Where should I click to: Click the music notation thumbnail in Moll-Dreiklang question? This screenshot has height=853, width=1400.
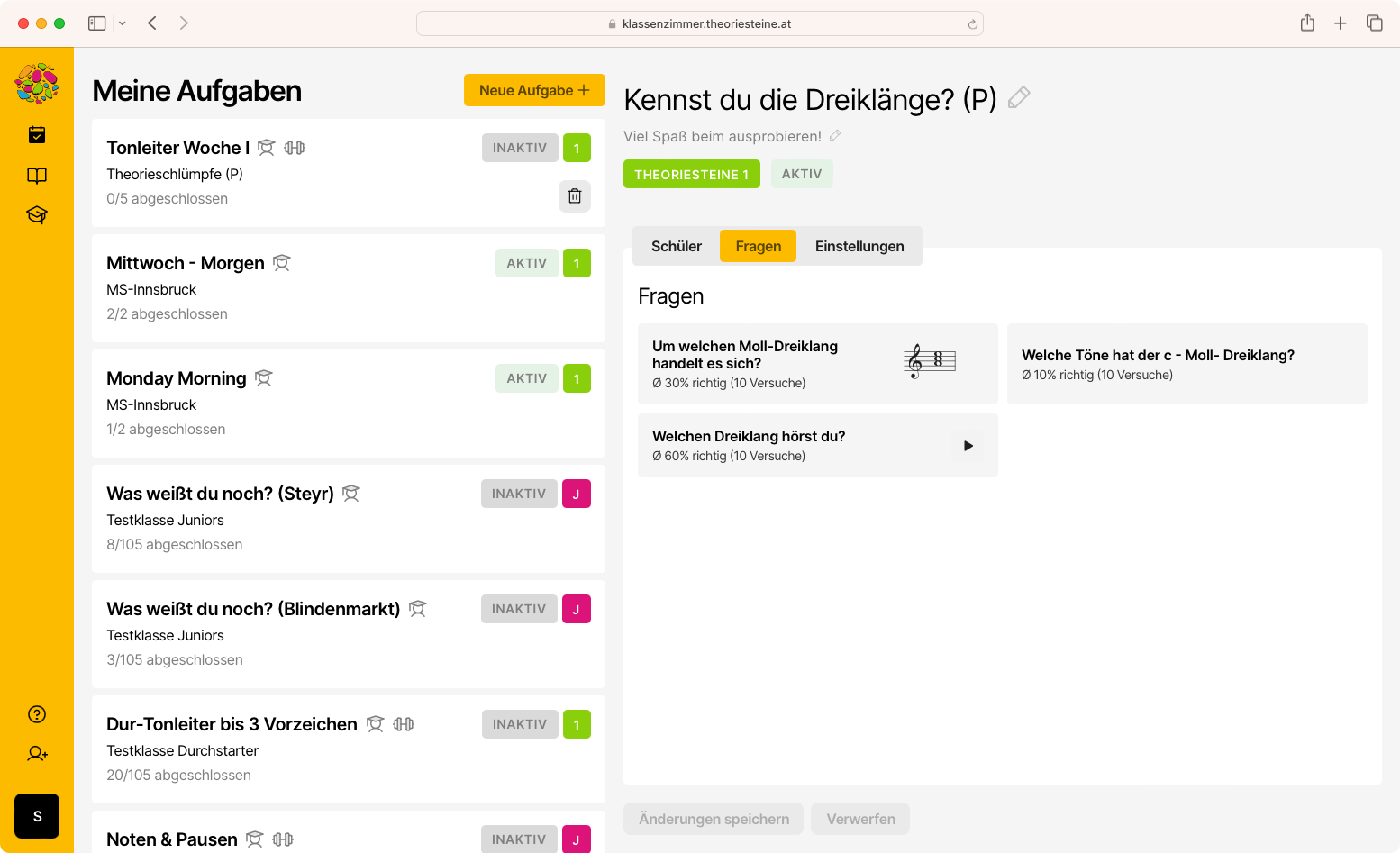coord(930,361)
